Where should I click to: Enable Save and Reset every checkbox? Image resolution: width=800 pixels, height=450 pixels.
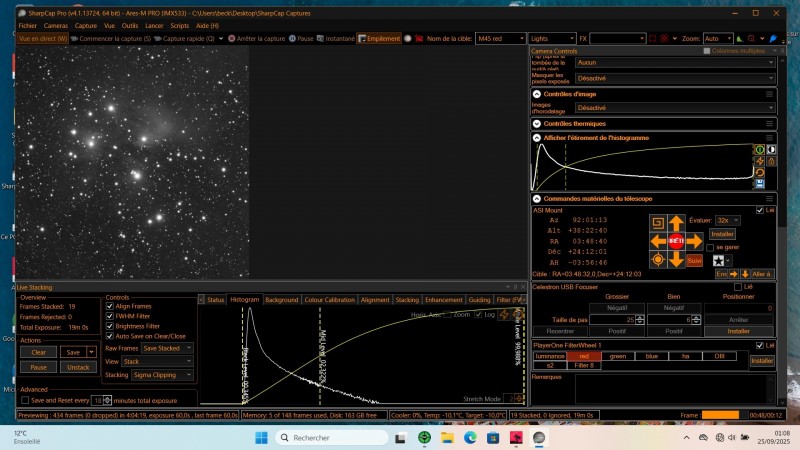(25, 401)
